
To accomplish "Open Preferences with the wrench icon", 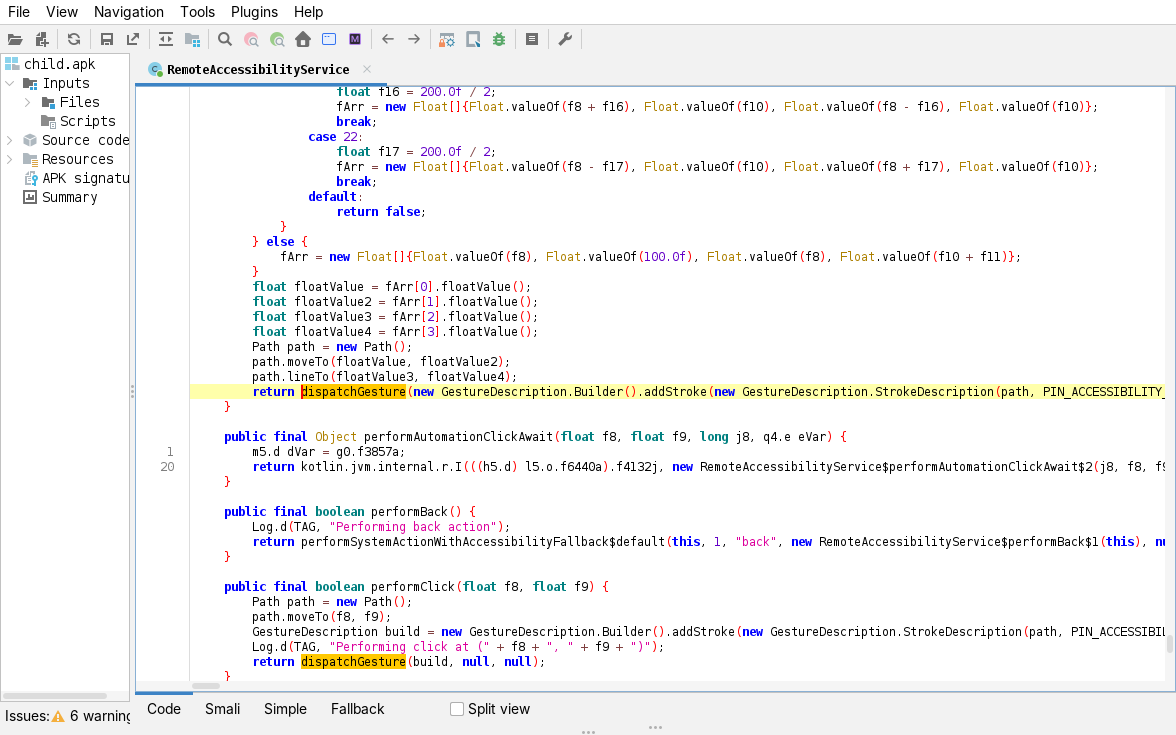I will coord(566,40).
